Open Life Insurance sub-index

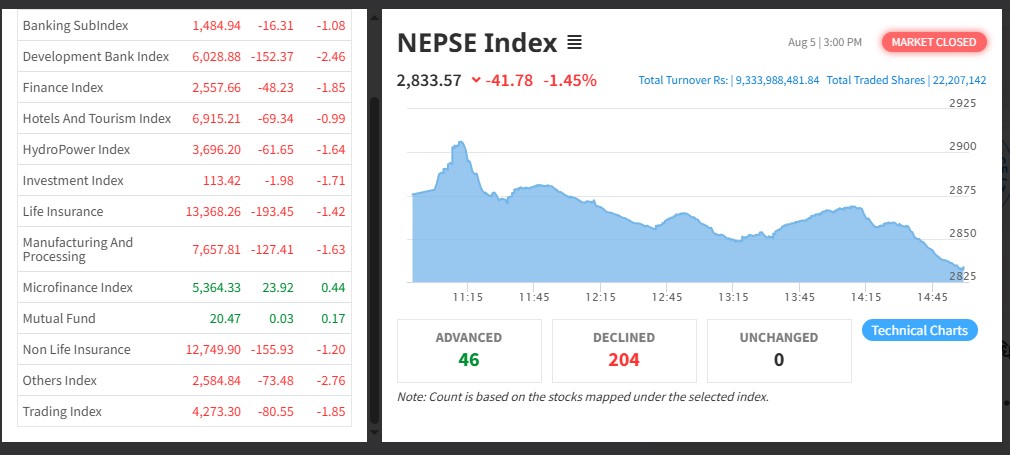[62, 211]
